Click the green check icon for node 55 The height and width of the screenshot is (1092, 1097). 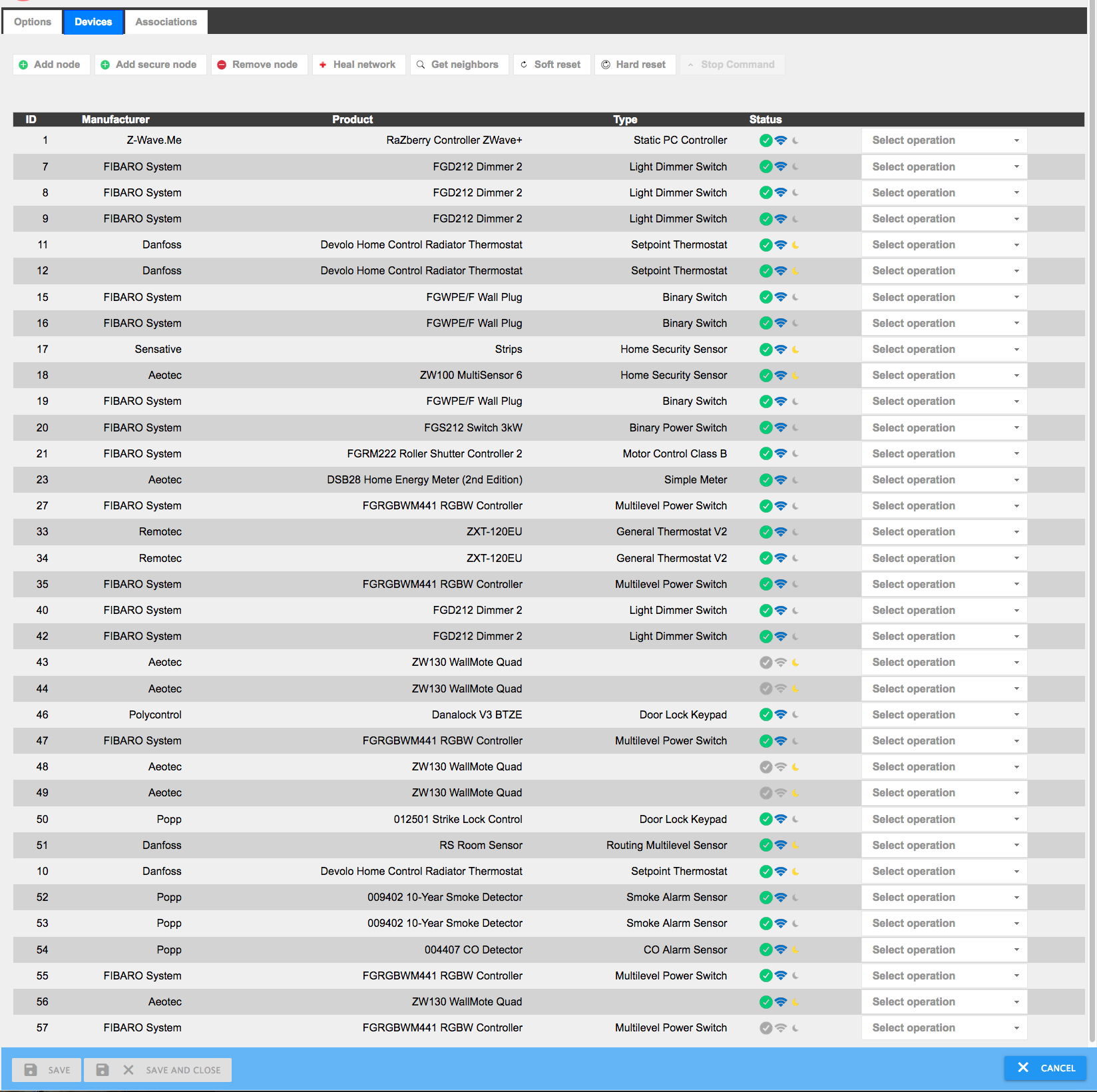coord(766,976)
